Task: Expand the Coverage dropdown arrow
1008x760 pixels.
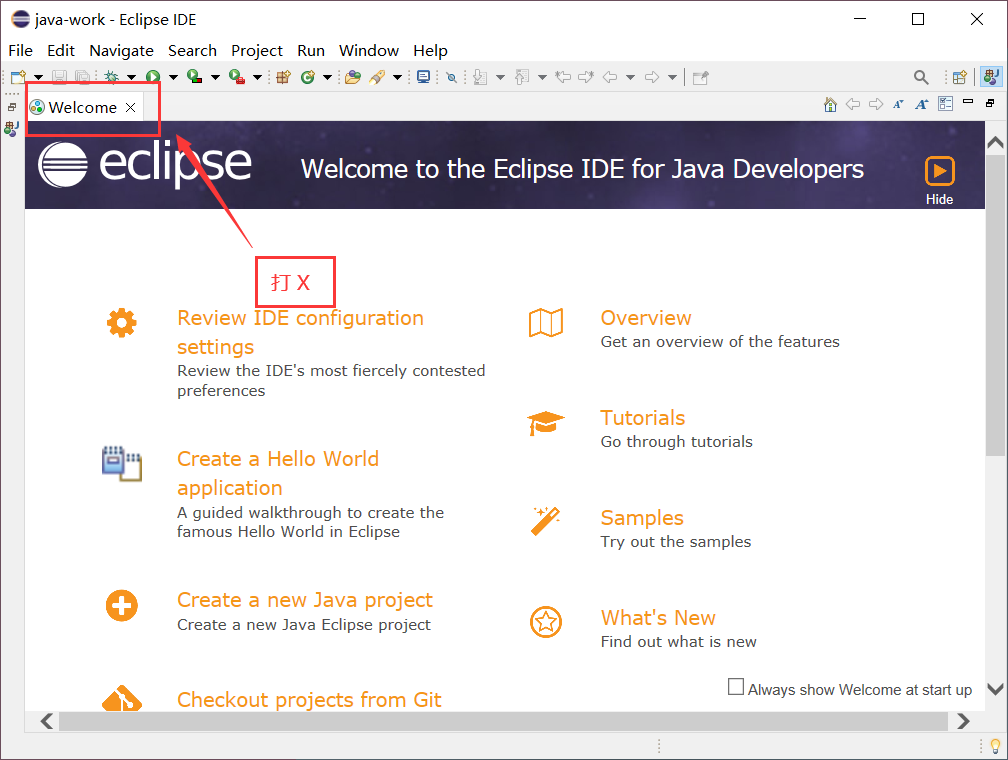Action: tap(215, 78)
